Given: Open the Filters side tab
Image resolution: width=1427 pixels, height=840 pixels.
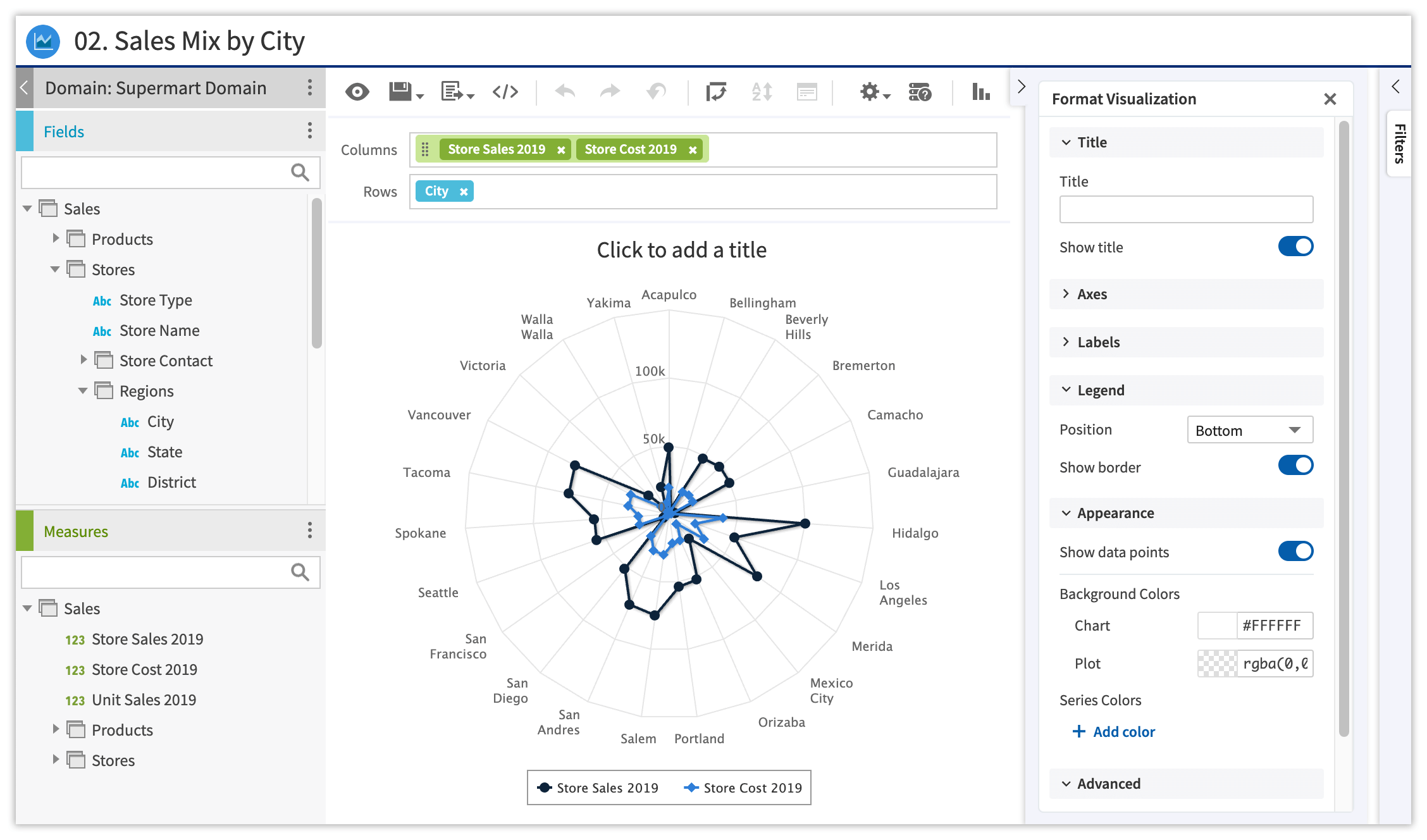Looking at the screenshot, I should (x=1399, y=144).
